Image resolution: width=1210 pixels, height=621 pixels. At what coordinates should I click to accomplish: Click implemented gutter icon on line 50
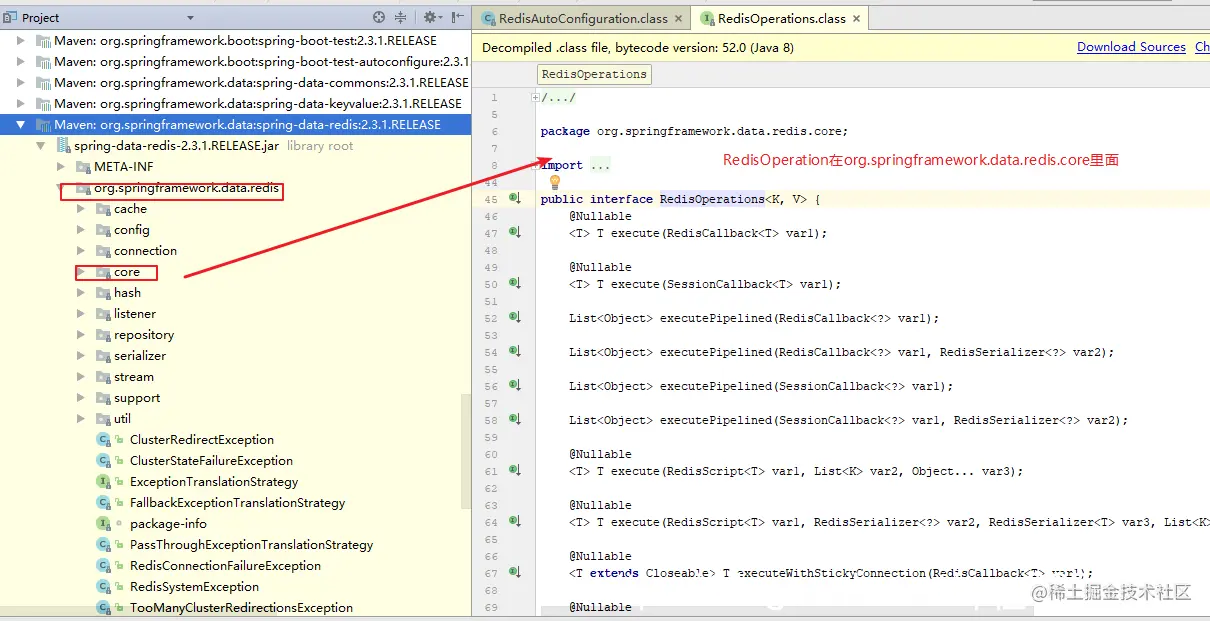tap(515, 283)
